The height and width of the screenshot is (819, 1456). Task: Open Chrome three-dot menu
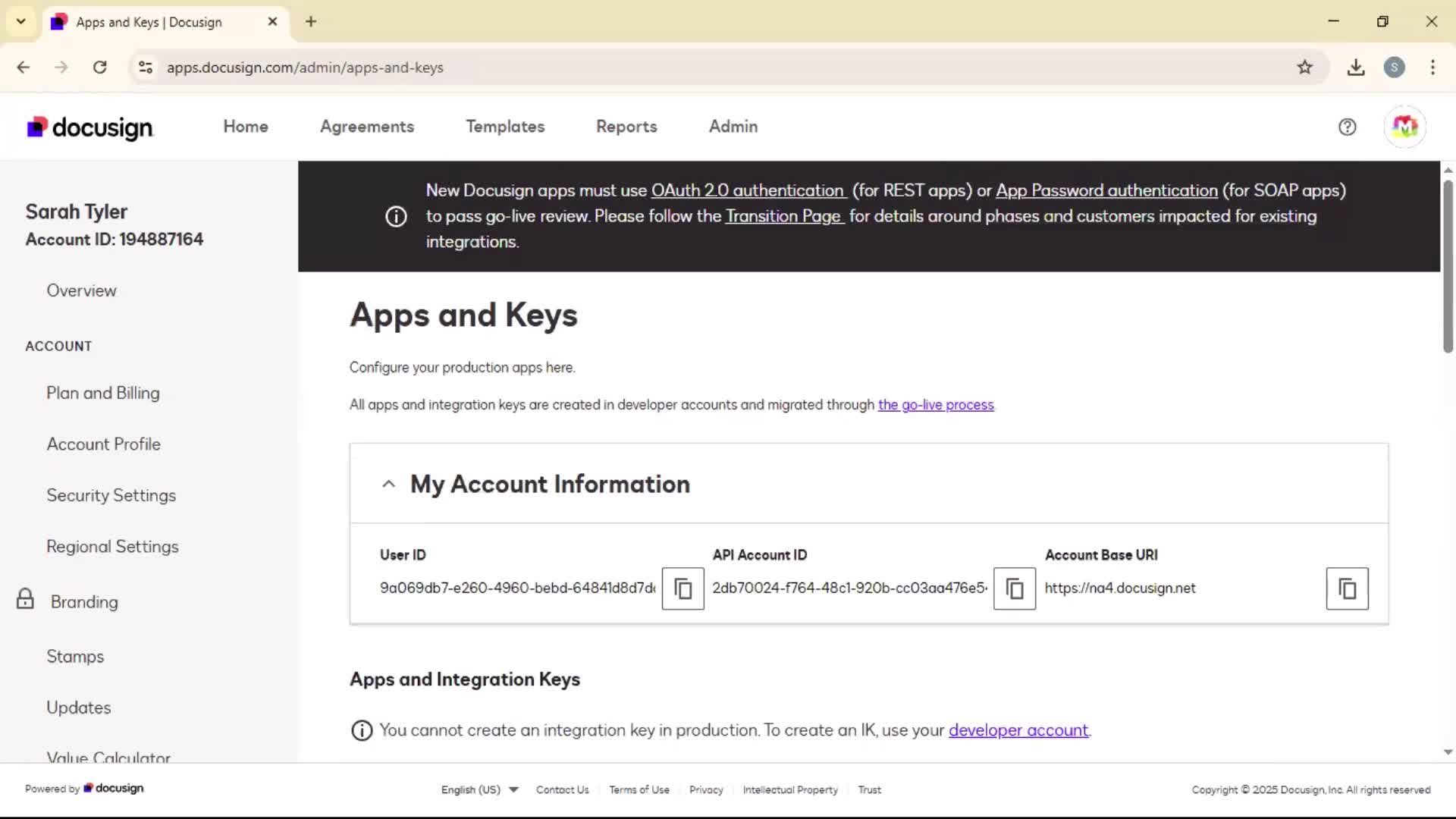pos(1432,67)
